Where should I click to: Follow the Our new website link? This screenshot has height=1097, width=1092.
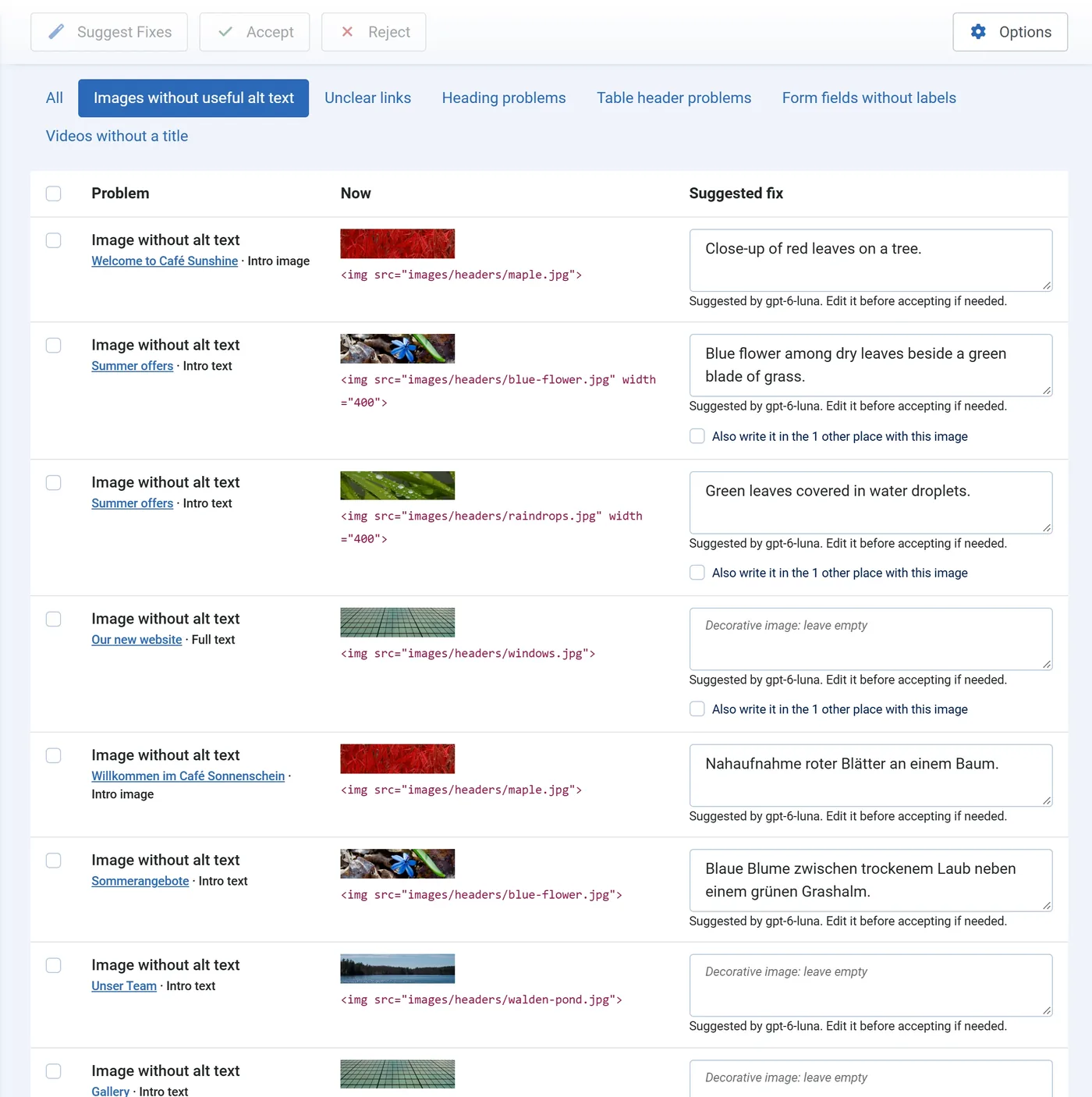pos(136,640)
